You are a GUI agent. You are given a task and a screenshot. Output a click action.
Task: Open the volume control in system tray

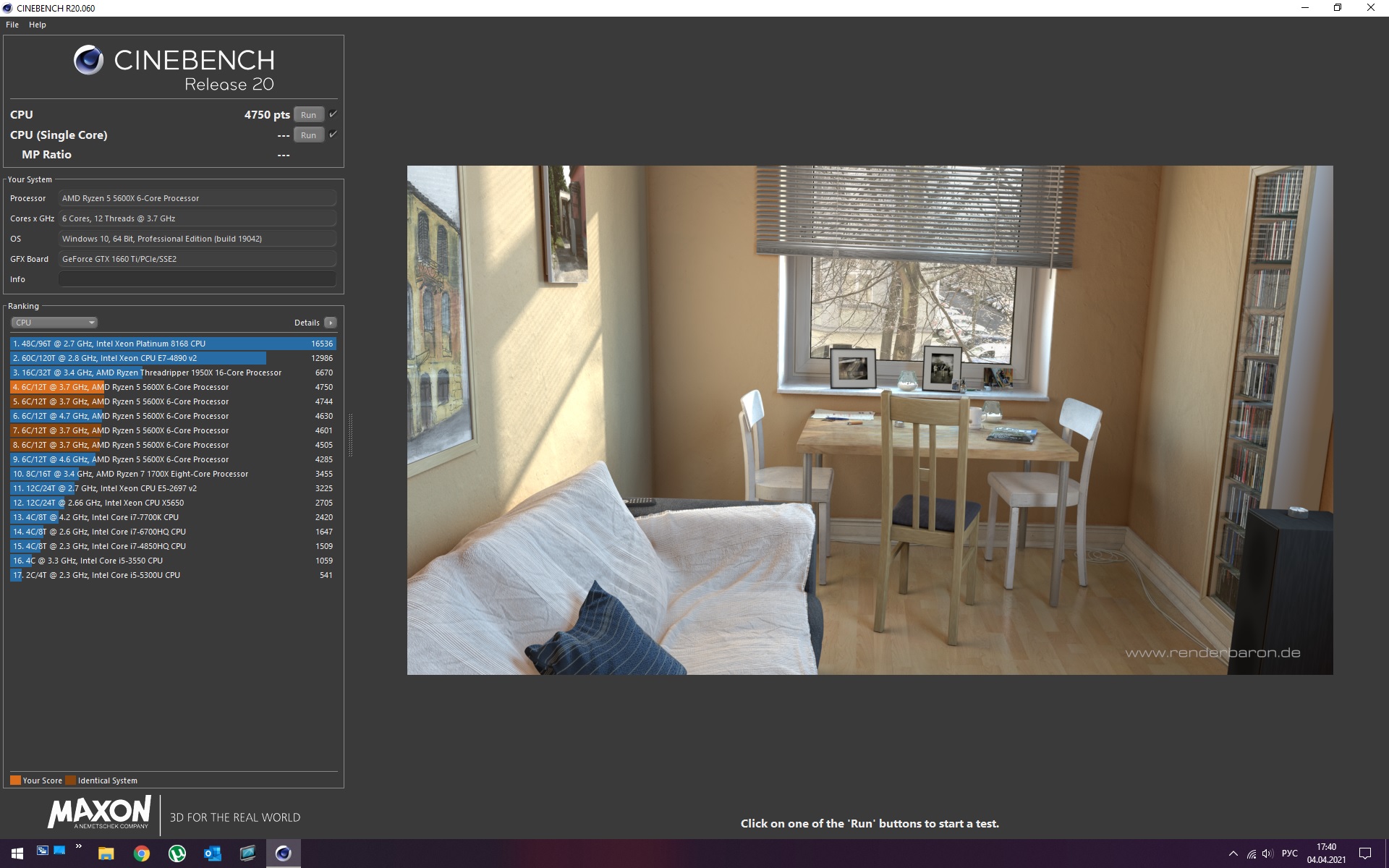(1267, 854)
